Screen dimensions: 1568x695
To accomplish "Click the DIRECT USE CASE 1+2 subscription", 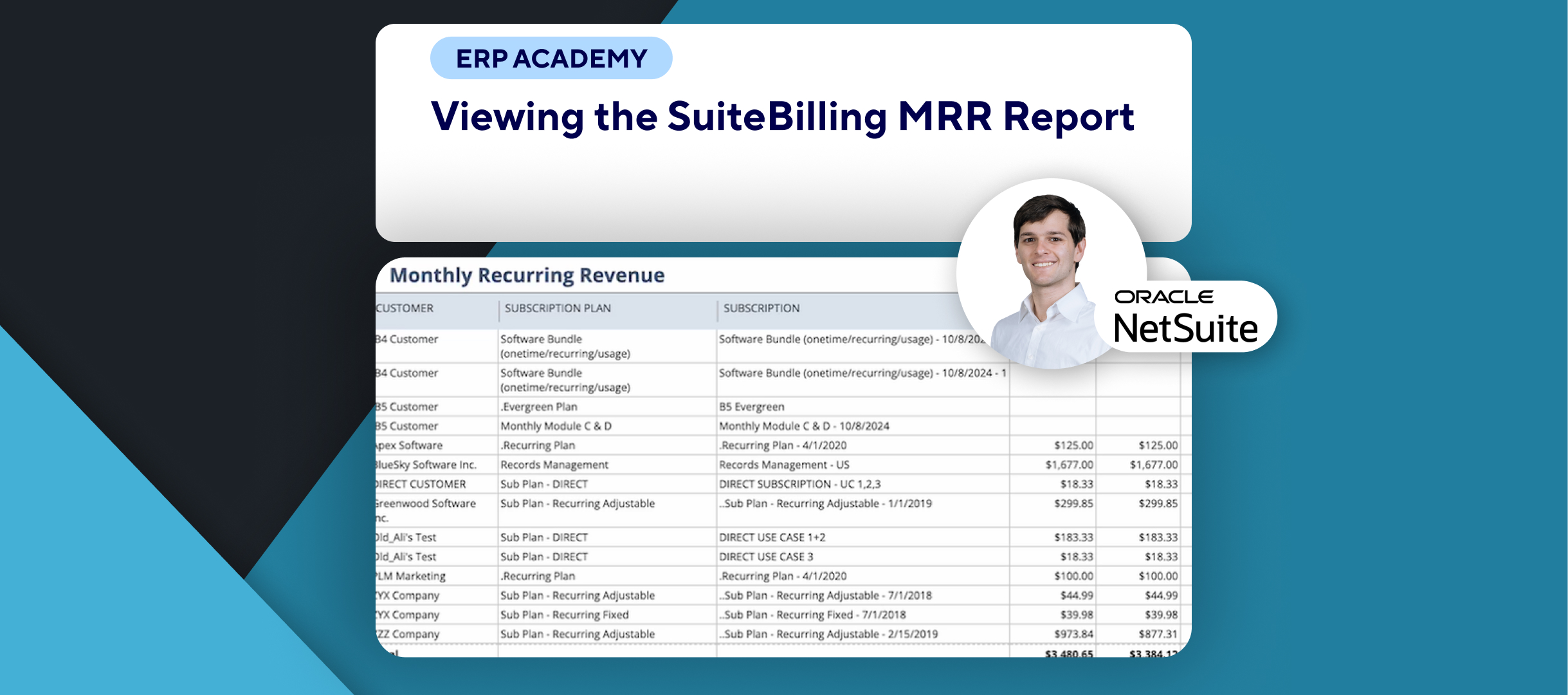I will [772, 537].
